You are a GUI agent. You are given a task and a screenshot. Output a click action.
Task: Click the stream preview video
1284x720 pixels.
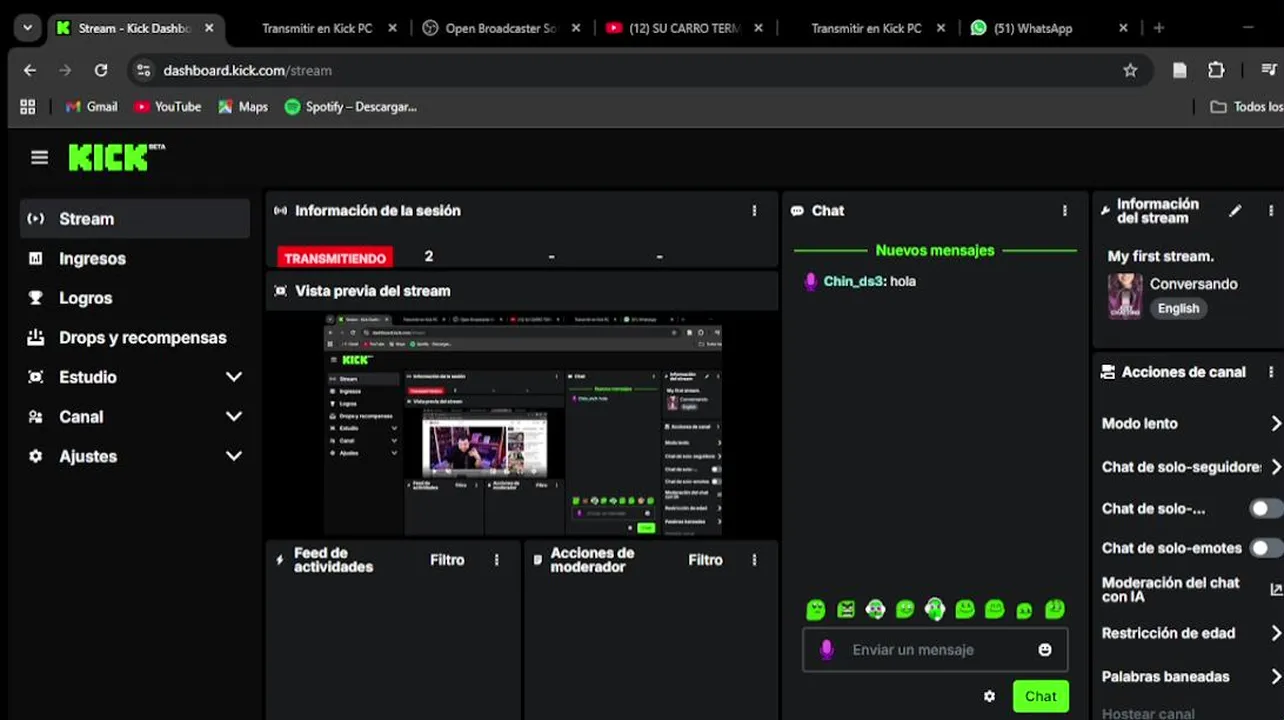(x=522, y=424)
